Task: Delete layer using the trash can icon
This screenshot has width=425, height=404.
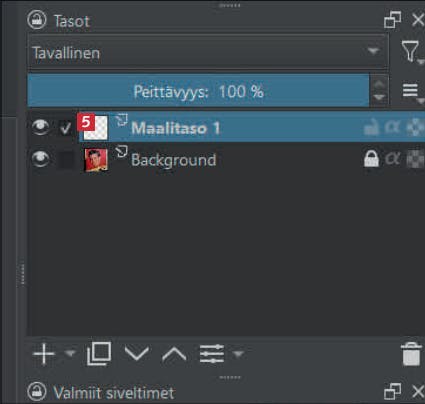Action: (x=411, y=354)
